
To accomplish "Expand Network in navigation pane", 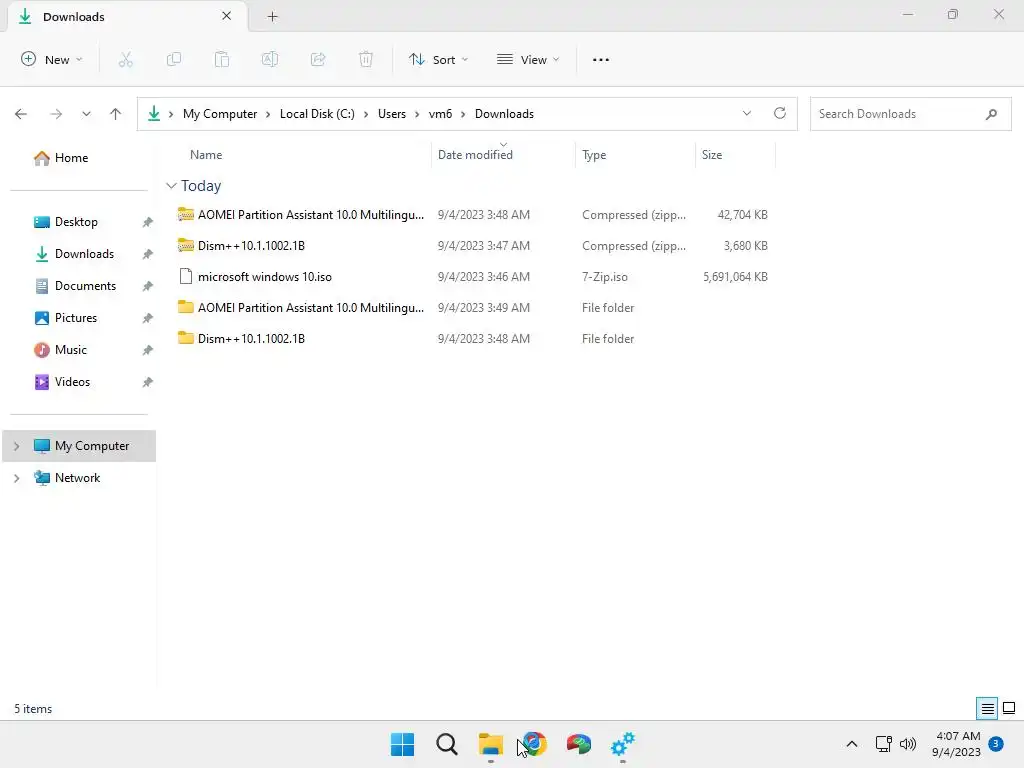I will point(16,478).
